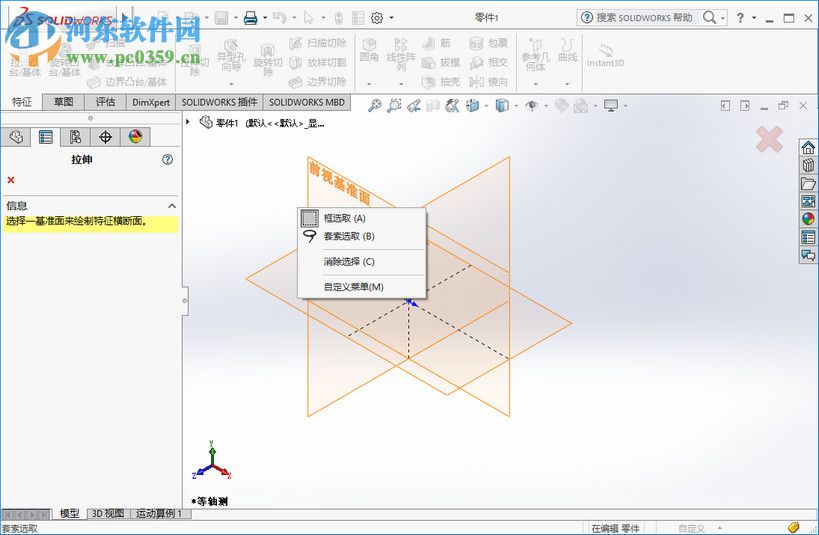The height and width of the screenshot is (535, 819).
Task: Choose 框选取 (A) from context menu
Action: click(x=361, y=218)
